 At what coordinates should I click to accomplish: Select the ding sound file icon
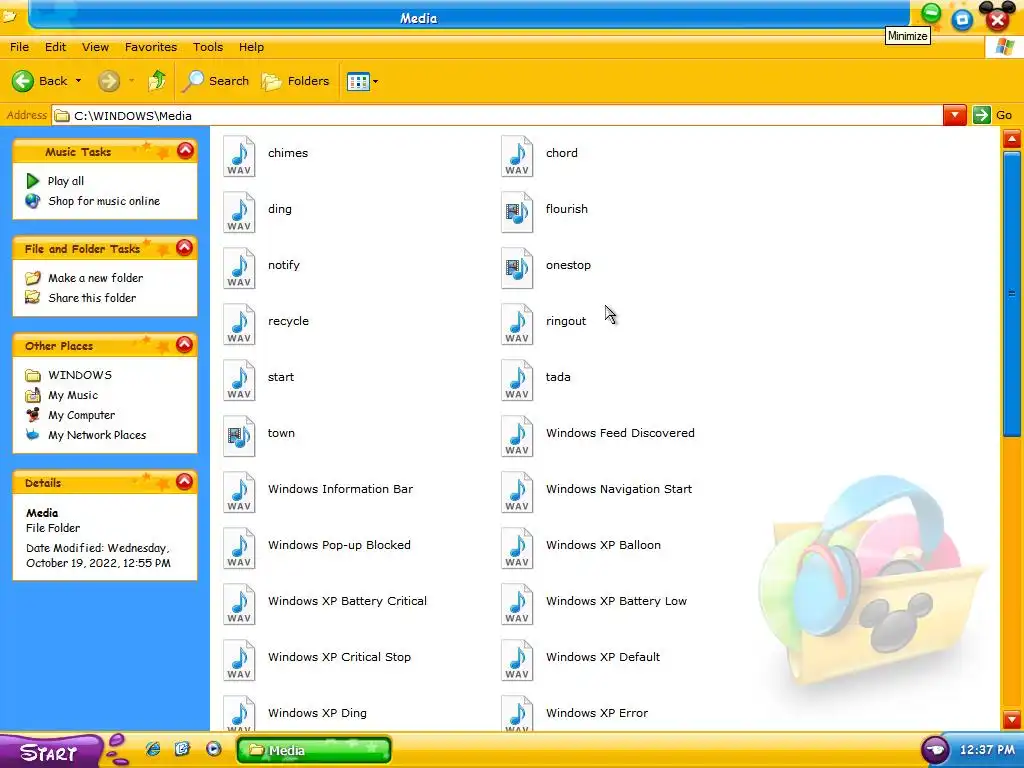[239, 212]
